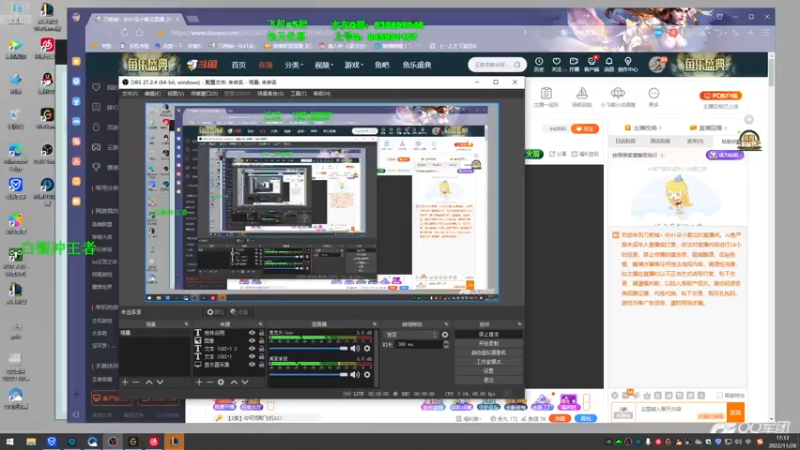Switch to the 周活跃度 tab
Screen dimensions: 800x450
point(660,141)
